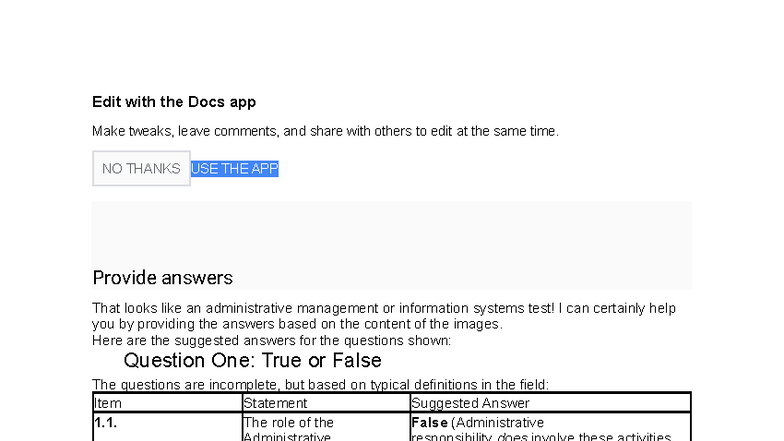Click the 'you by providing the answers' line
Image resolution: width=784 pixels, height=441 pixels.
coord(297,324)
